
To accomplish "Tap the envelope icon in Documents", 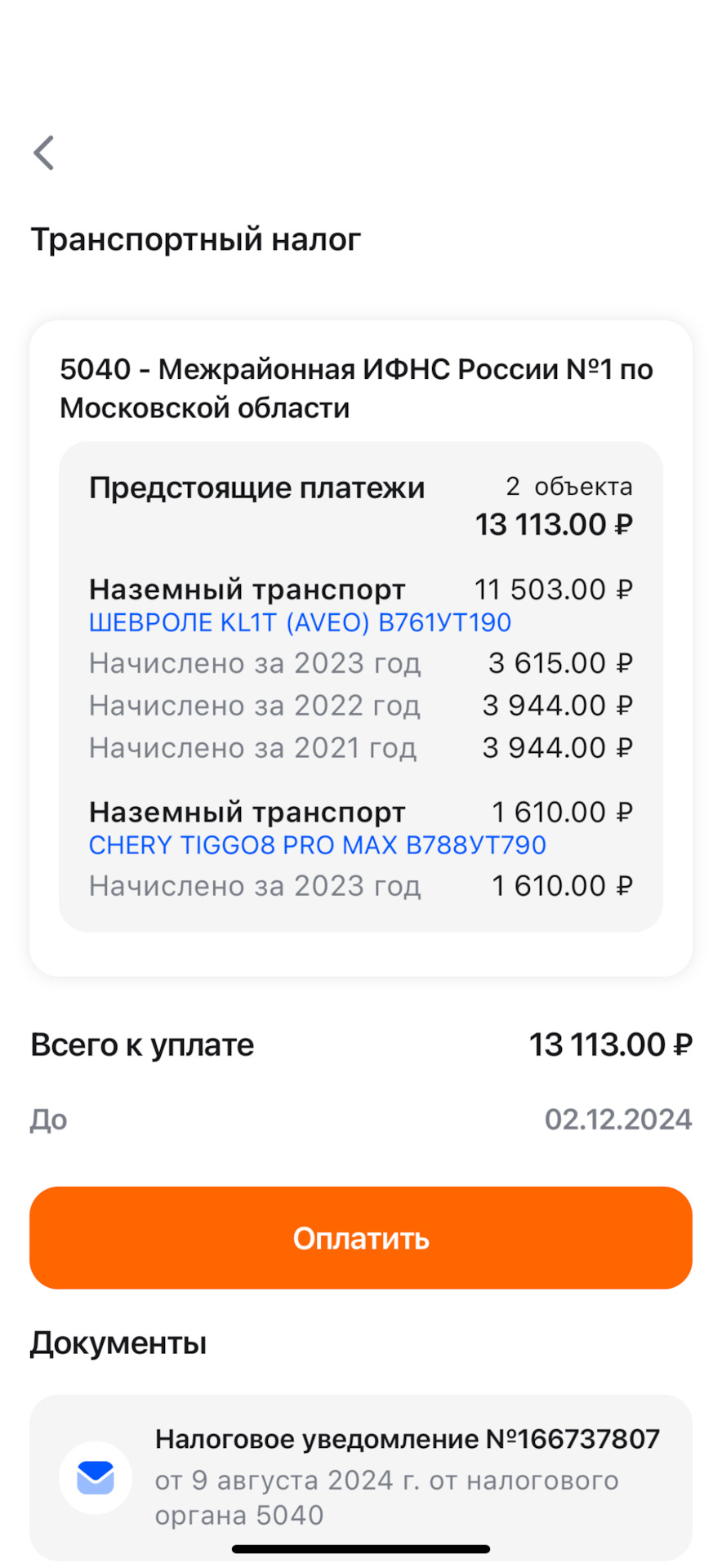I will click(96, 1477).
